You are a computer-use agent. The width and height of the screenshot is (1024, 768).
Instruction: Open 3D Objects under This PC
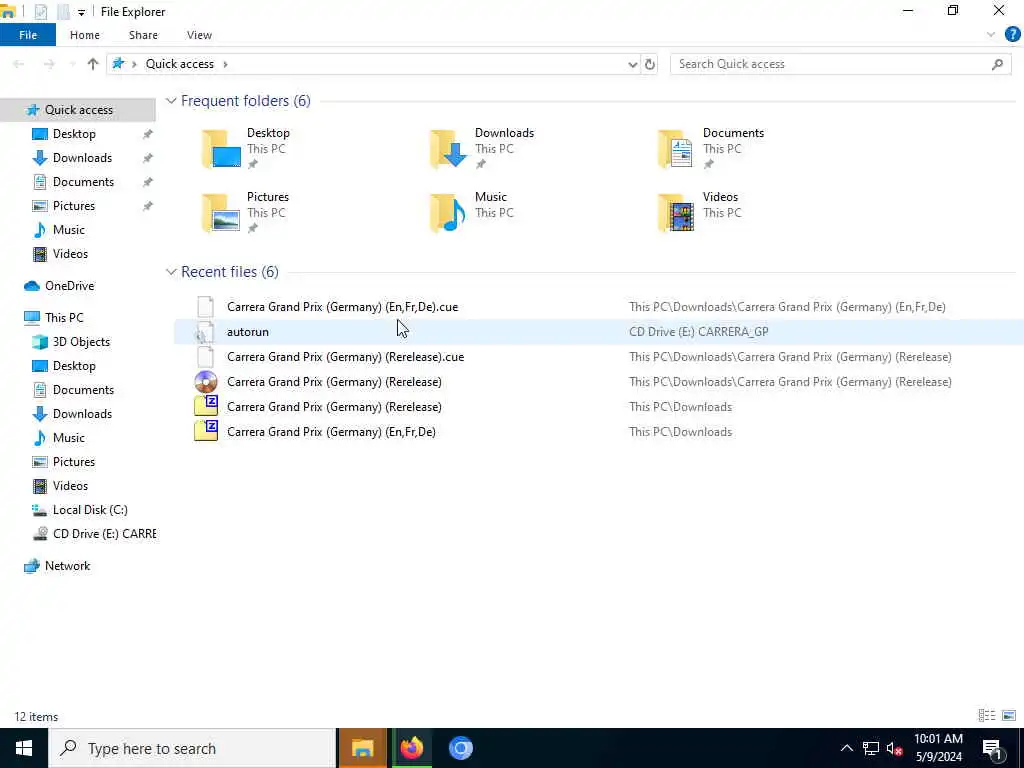click(x=81, y=342)
